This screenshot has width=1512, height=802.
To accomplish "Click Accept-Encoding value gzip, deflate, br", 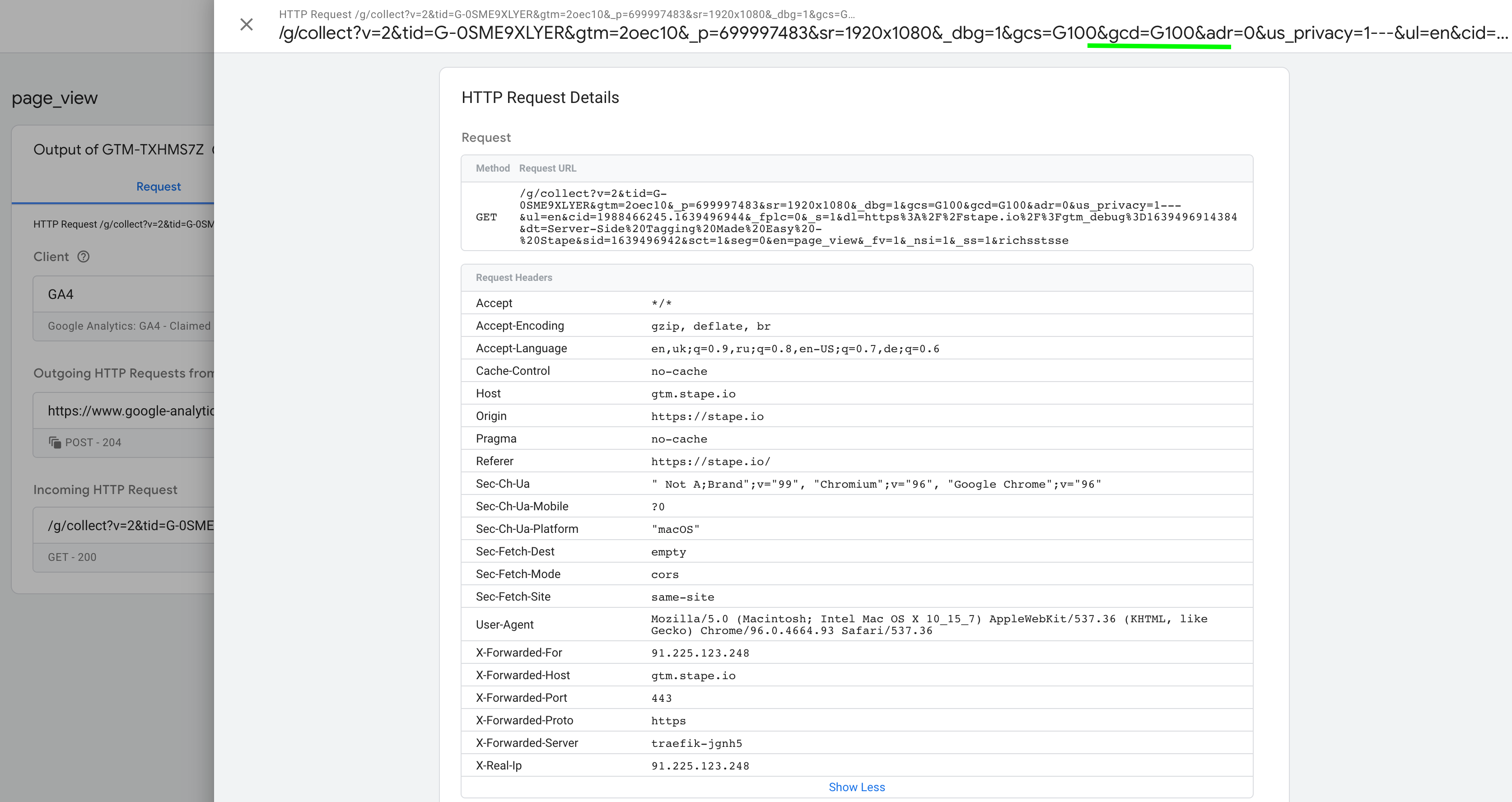I will click(x=710, y=326).
